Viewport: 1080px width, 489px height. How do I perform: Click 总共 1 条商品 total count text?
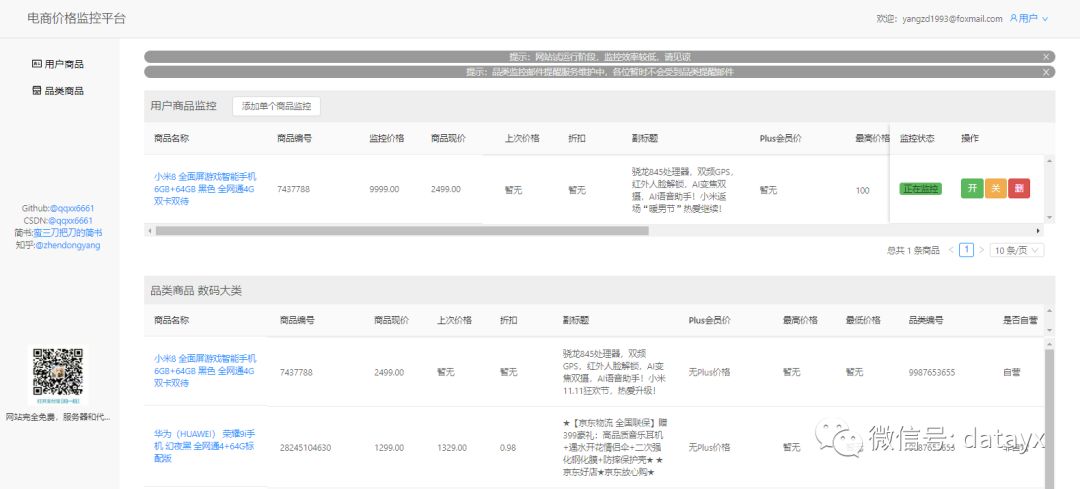tap(913, 251)
